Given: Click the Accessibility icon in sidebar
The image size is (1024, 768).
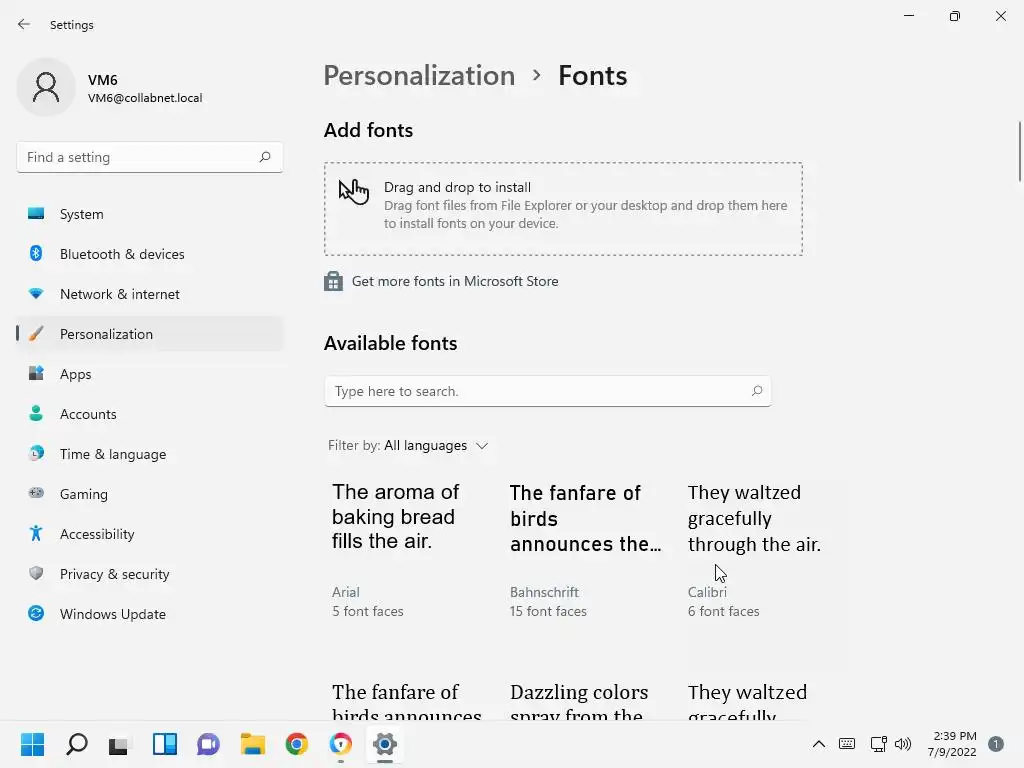Looking at the screenshot, I should point(36,534).
